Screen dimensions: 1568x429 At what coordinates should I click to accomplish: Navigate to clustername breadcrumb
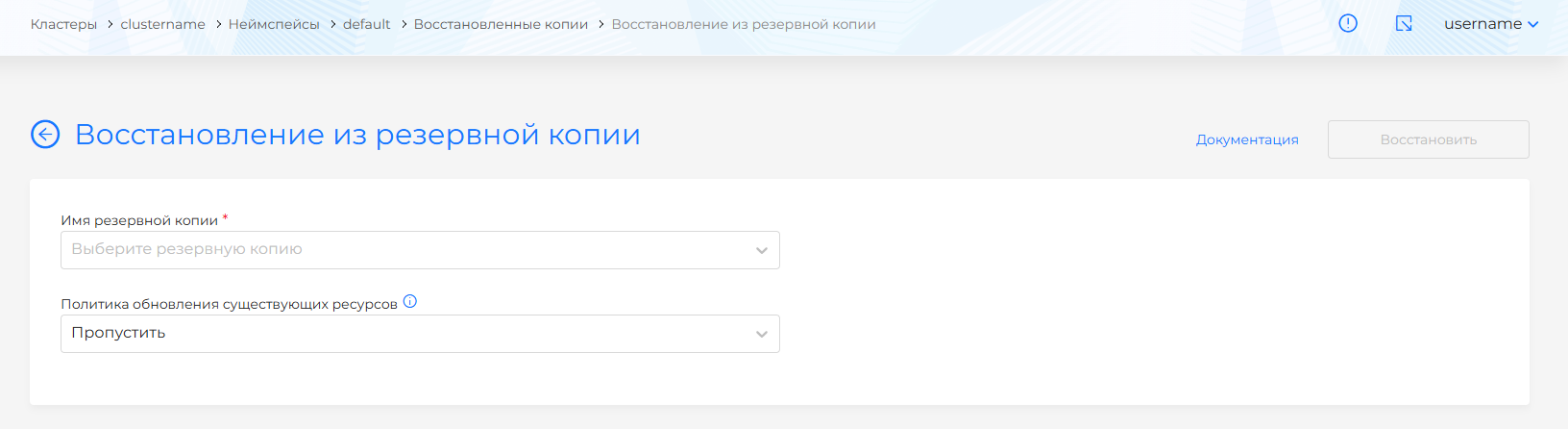point(162,24)
